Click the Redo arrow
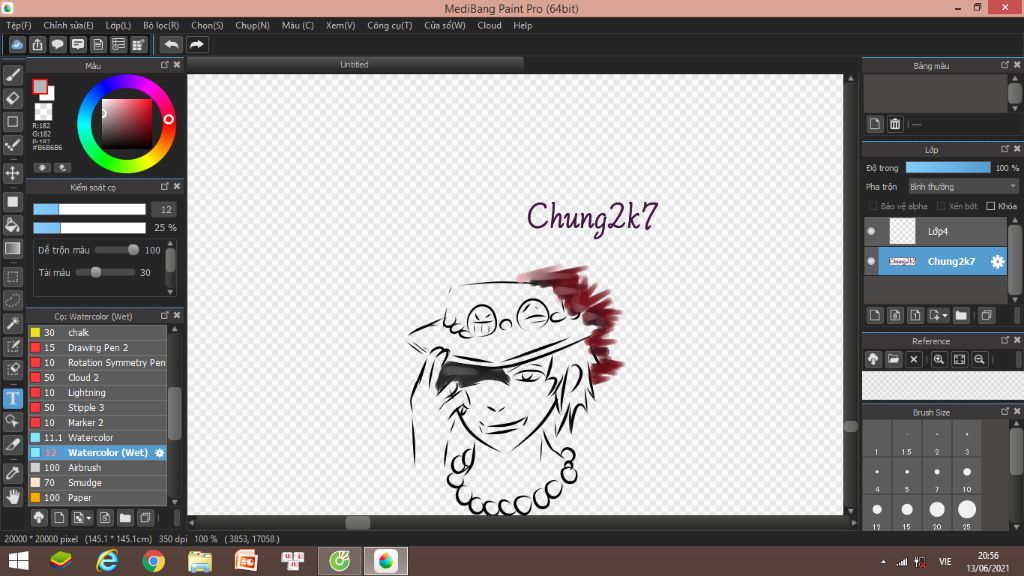 point(196,44)
